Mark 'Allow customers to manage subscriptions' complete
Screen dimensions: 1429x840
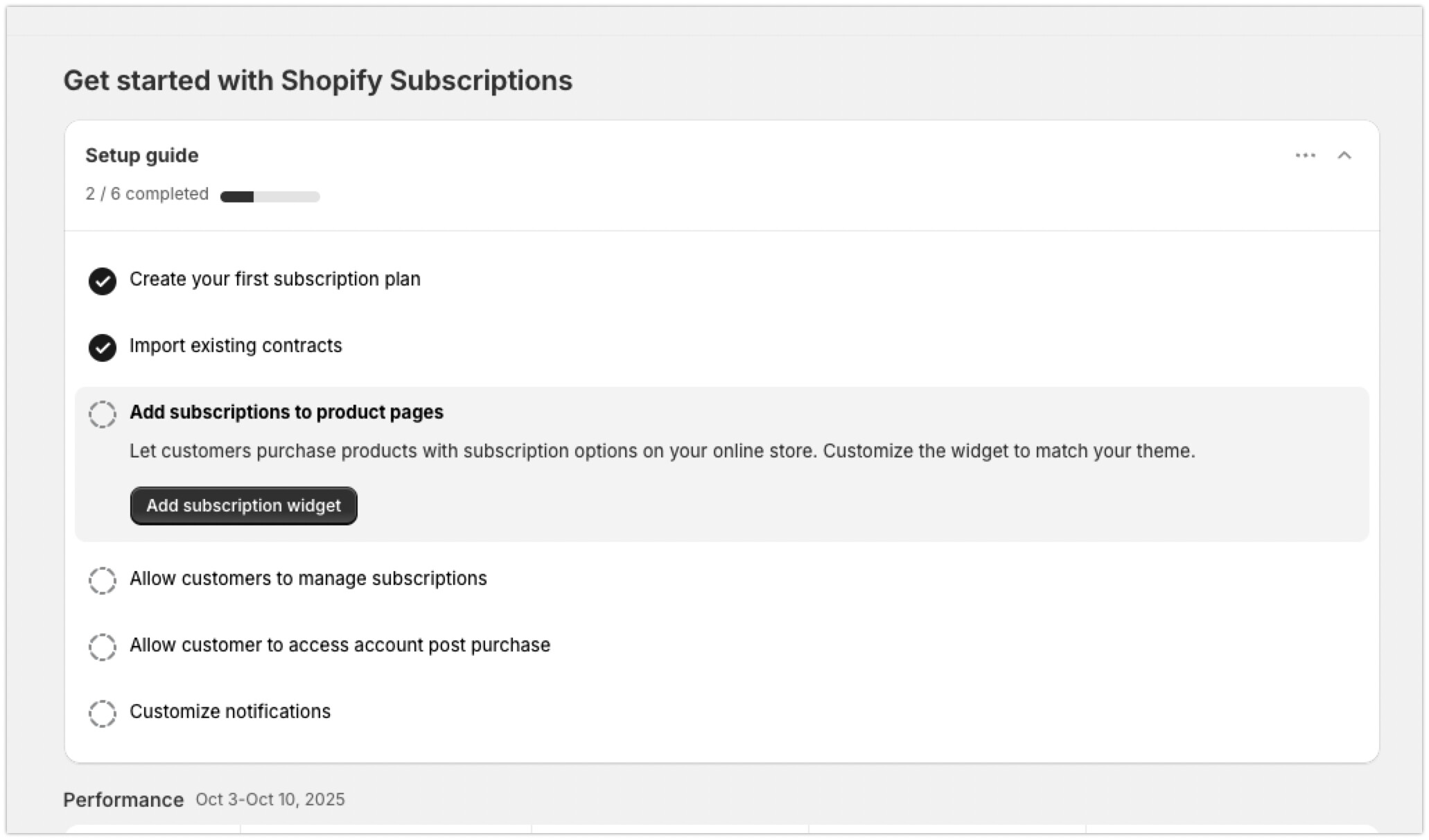[x=103, y=580]
